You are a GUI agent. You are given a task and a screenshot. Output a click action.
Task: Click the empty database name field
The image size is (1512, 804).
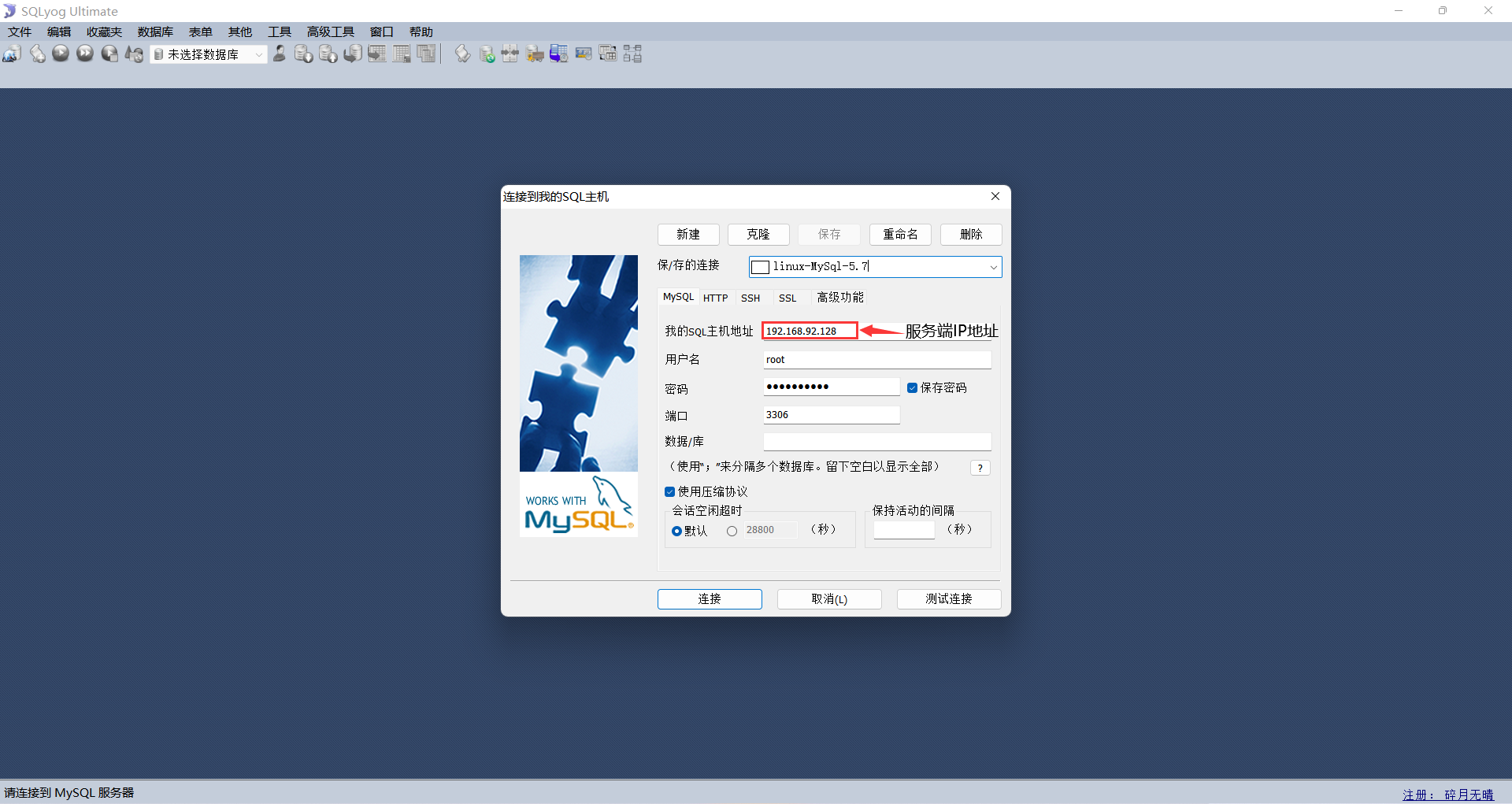(877, 441)
